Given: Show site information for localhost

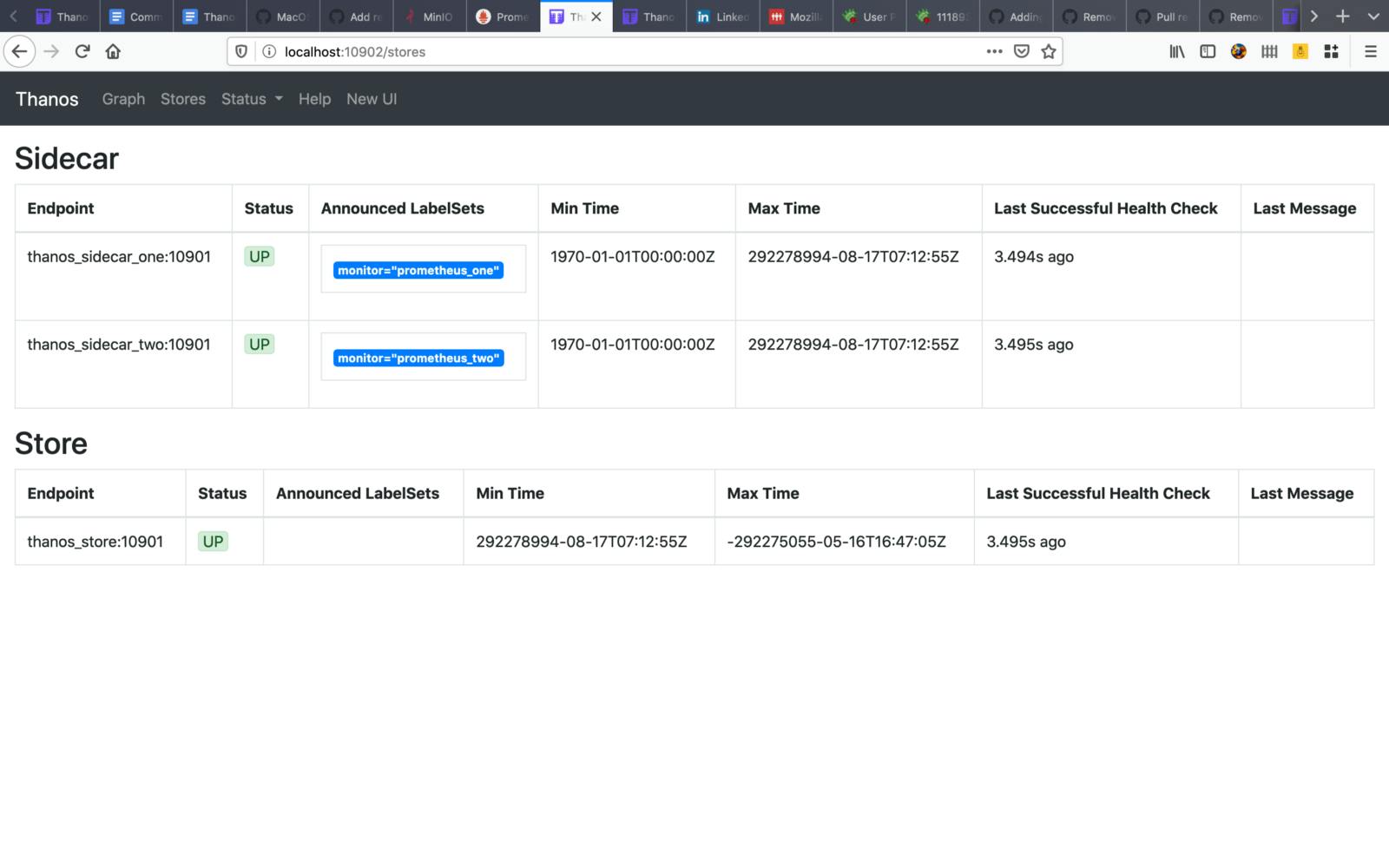Looking at the screenshot, I should 269,51.
